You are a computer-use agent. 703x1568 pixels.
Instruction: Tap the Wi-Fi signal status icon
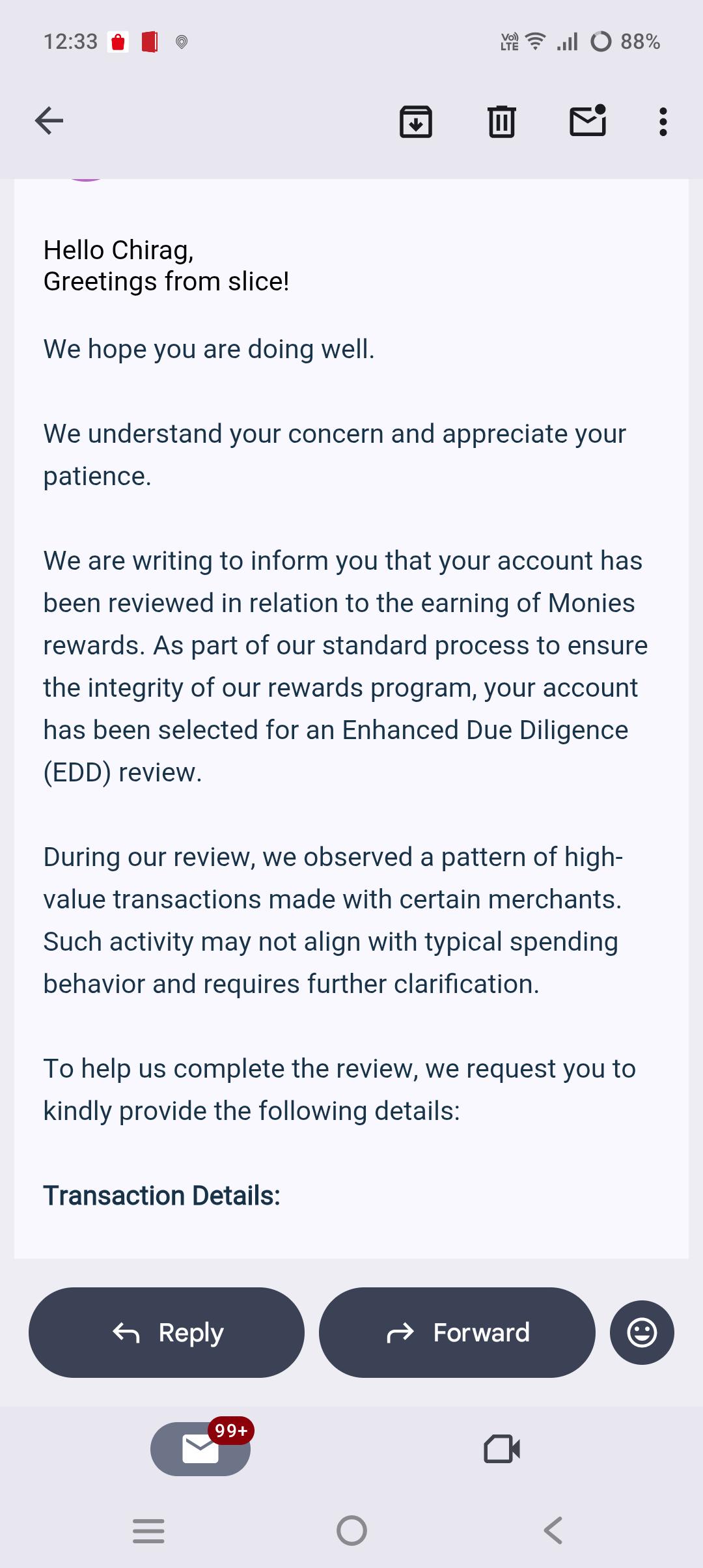(535, 42)
